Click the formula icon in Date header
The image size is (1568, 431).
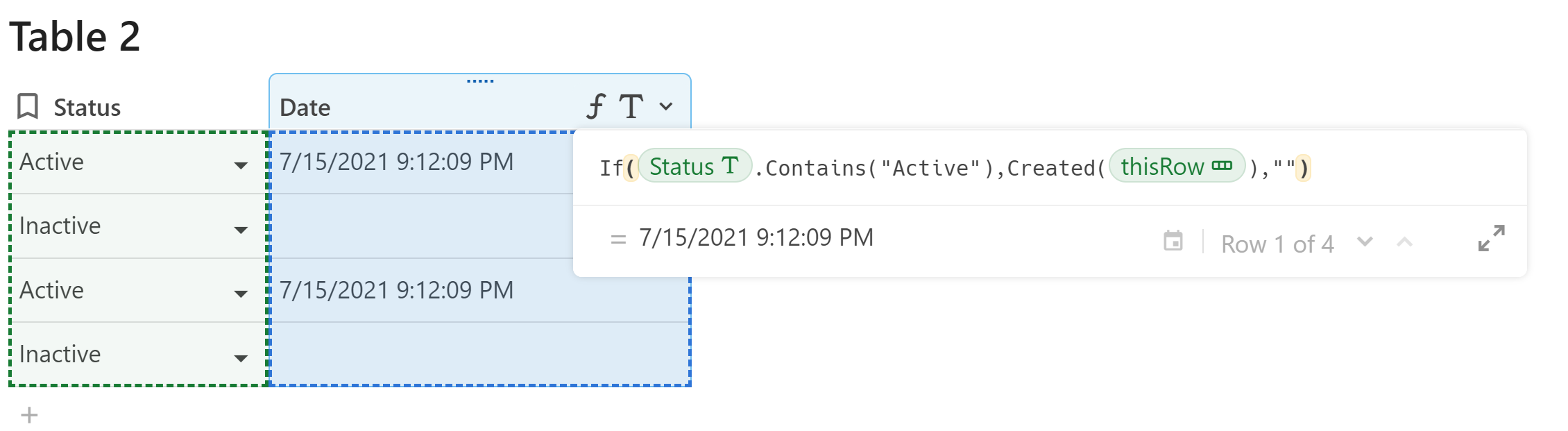595,107
